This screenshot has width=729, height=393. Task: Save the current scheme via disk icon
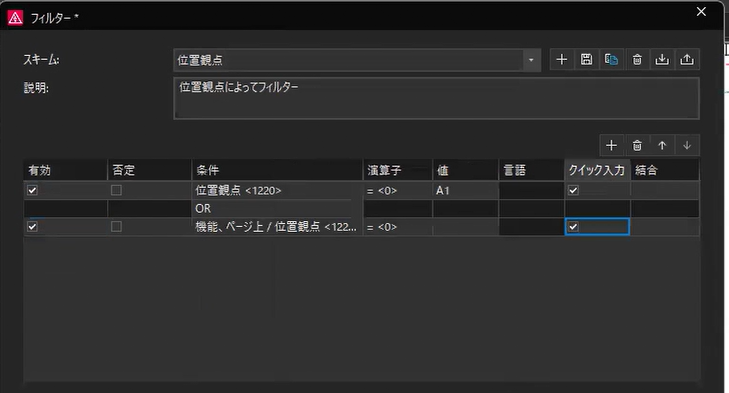coord(587,60)
